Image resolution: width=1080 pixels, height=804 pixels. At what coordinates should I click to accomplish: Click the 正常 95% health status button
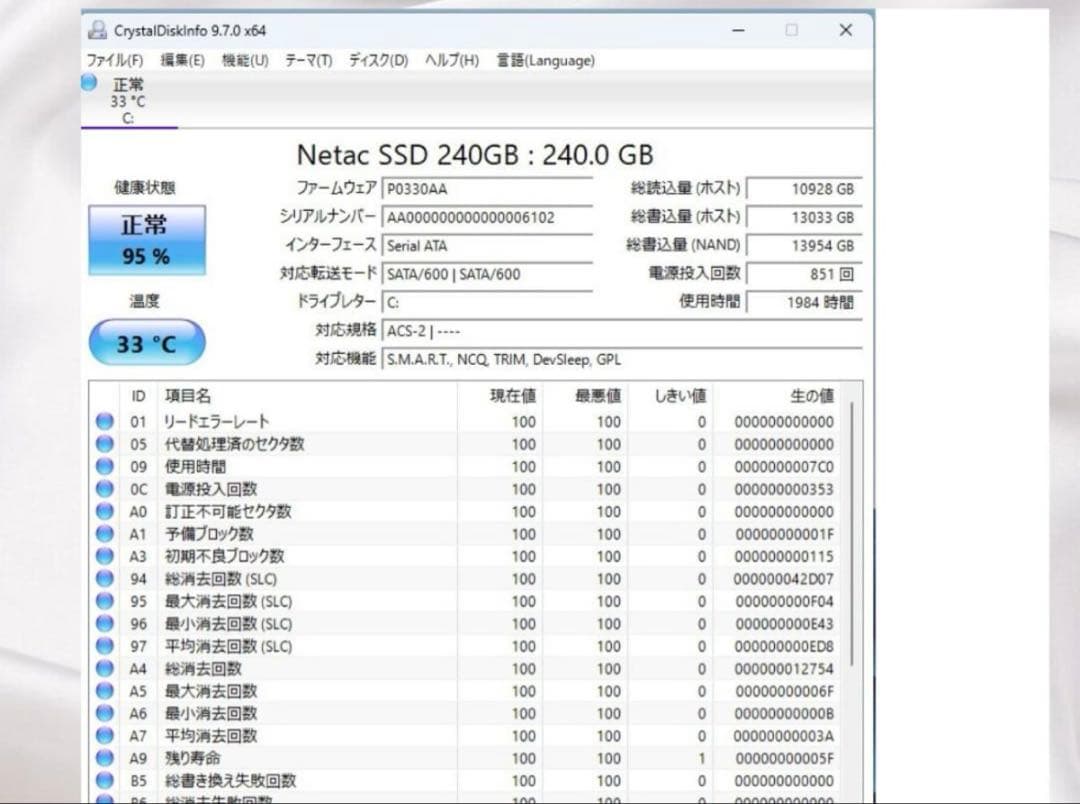coord(146,240)
